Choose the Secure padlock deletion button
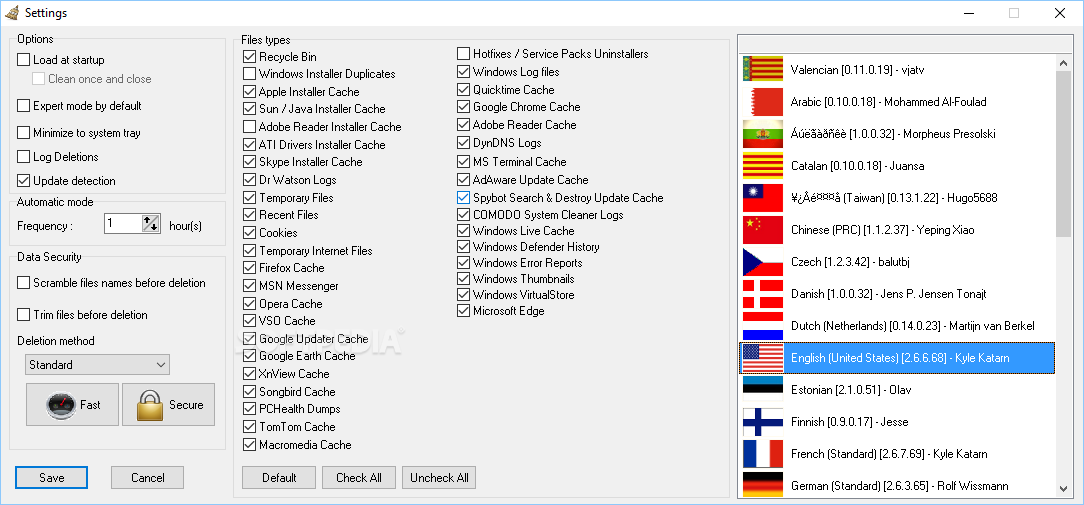1084x505 pixels. (169, 405)
